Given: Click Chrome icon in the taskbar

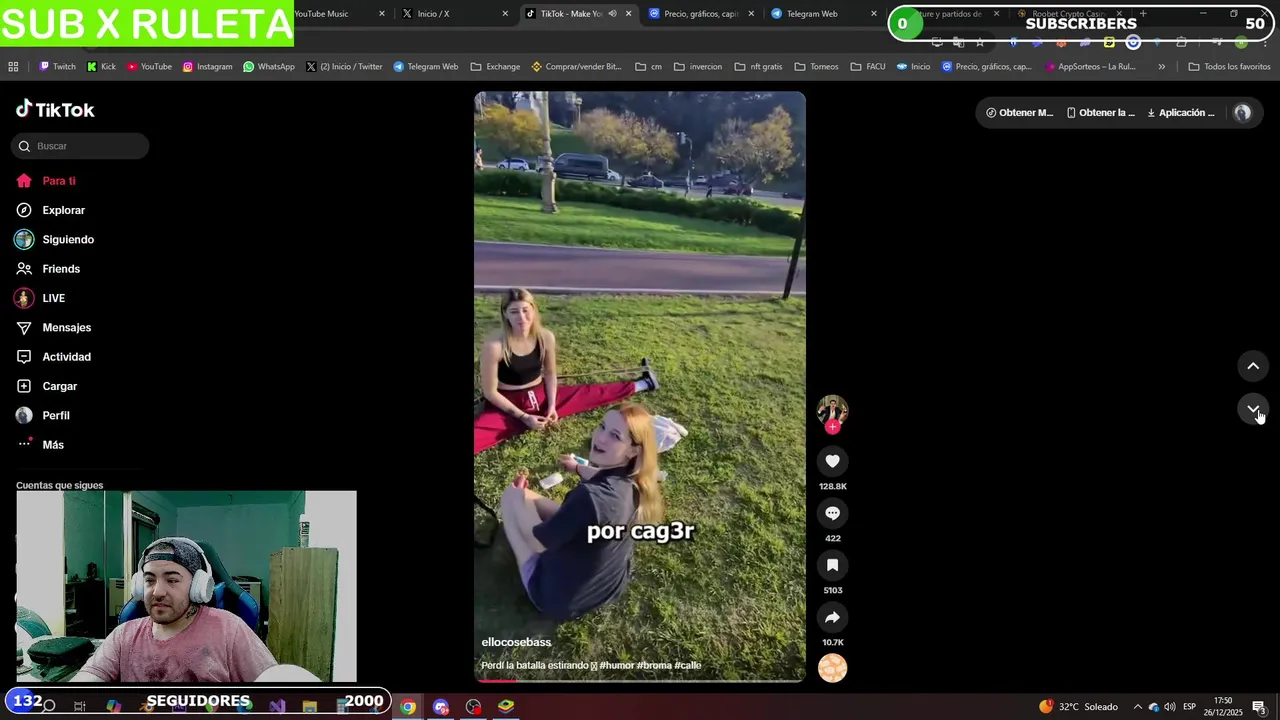Looking at the screenshot, I should [408, 707].
